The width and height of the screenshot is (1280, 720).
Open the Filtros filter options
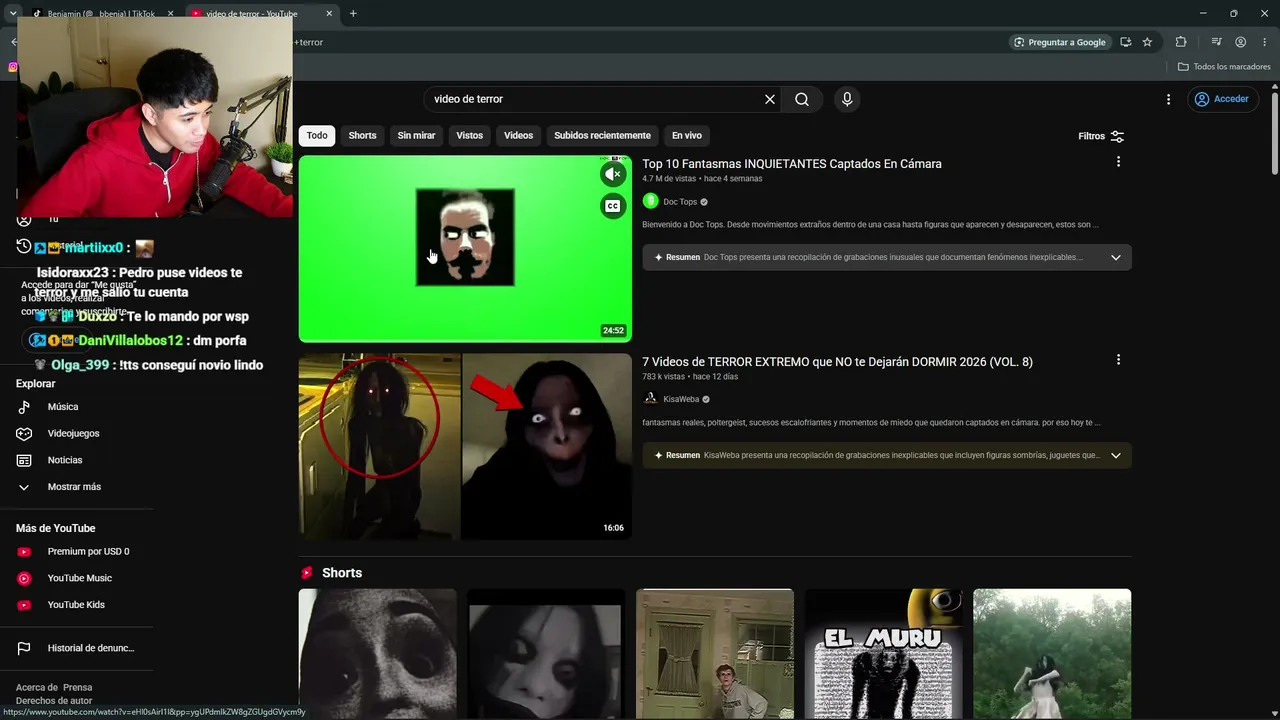[x=1101, y=136]
